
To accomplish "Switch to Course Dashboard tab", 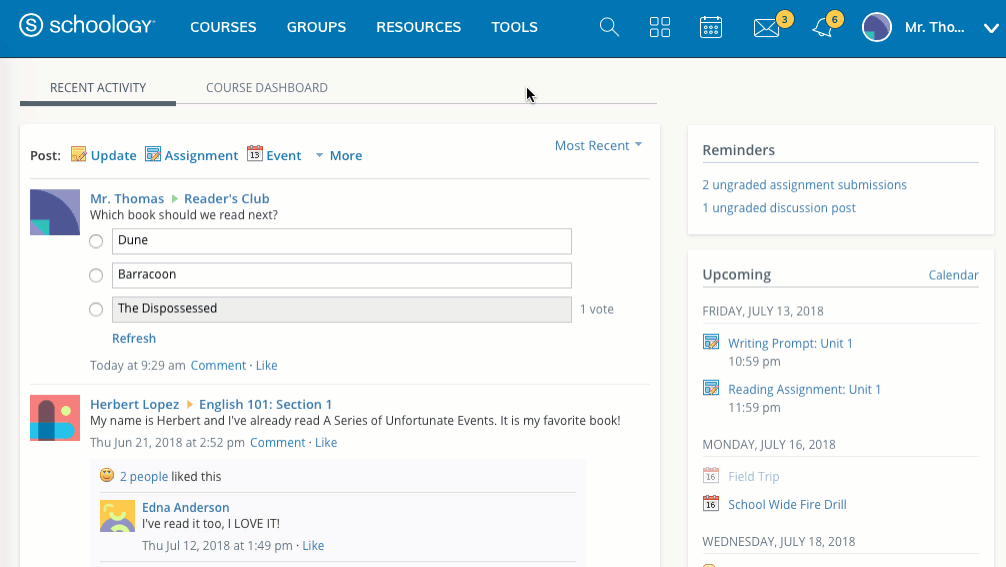I will (x=267, y=88).
